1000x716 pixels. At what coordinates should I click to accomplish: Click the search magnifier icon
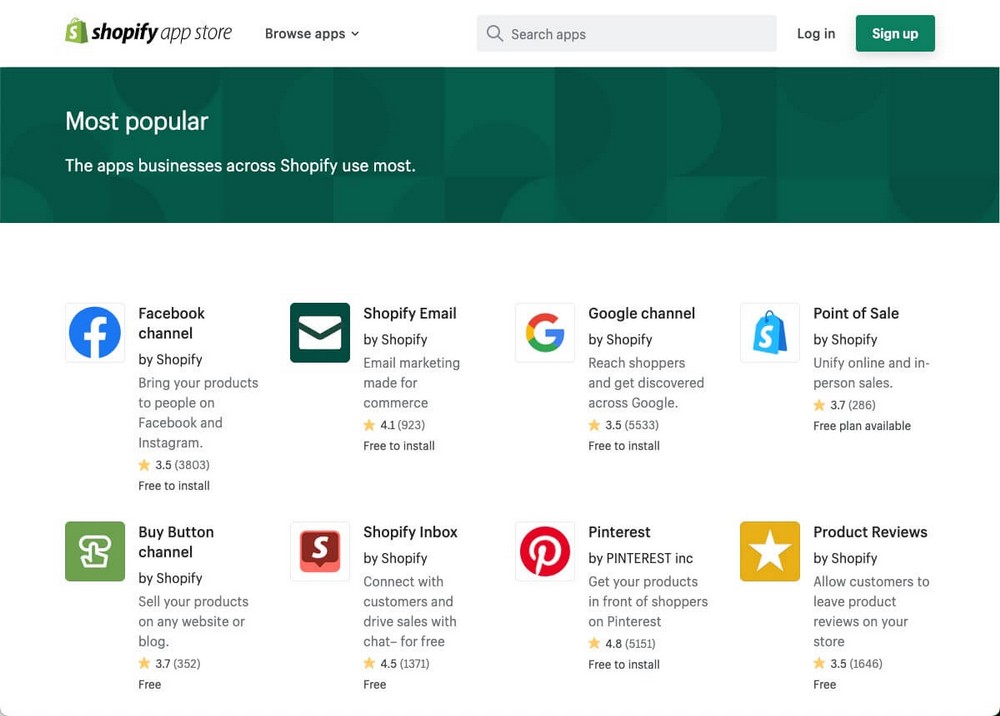click(x=494, y=33)
